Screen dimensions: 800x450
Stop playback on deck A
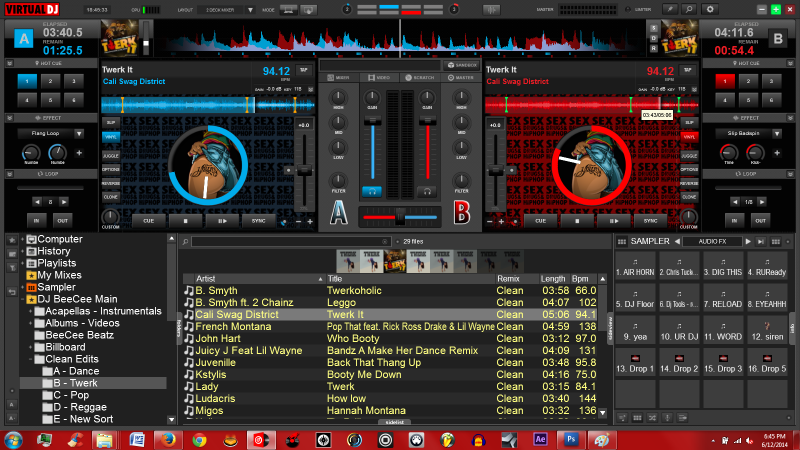pos(185,221)
